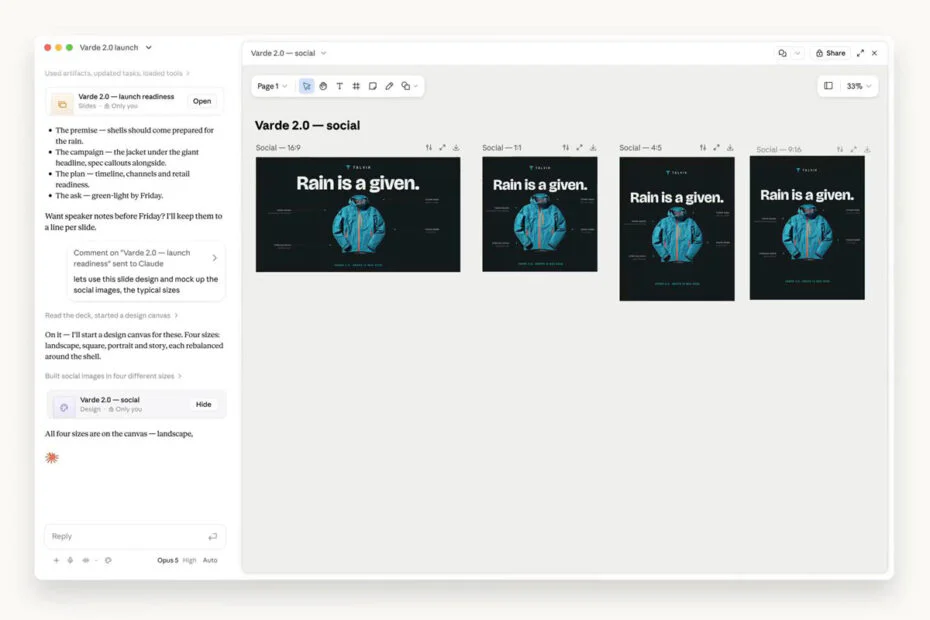Change the High effort setting
The height and width of the screenshot is (620, 930).
coord(189,560)
